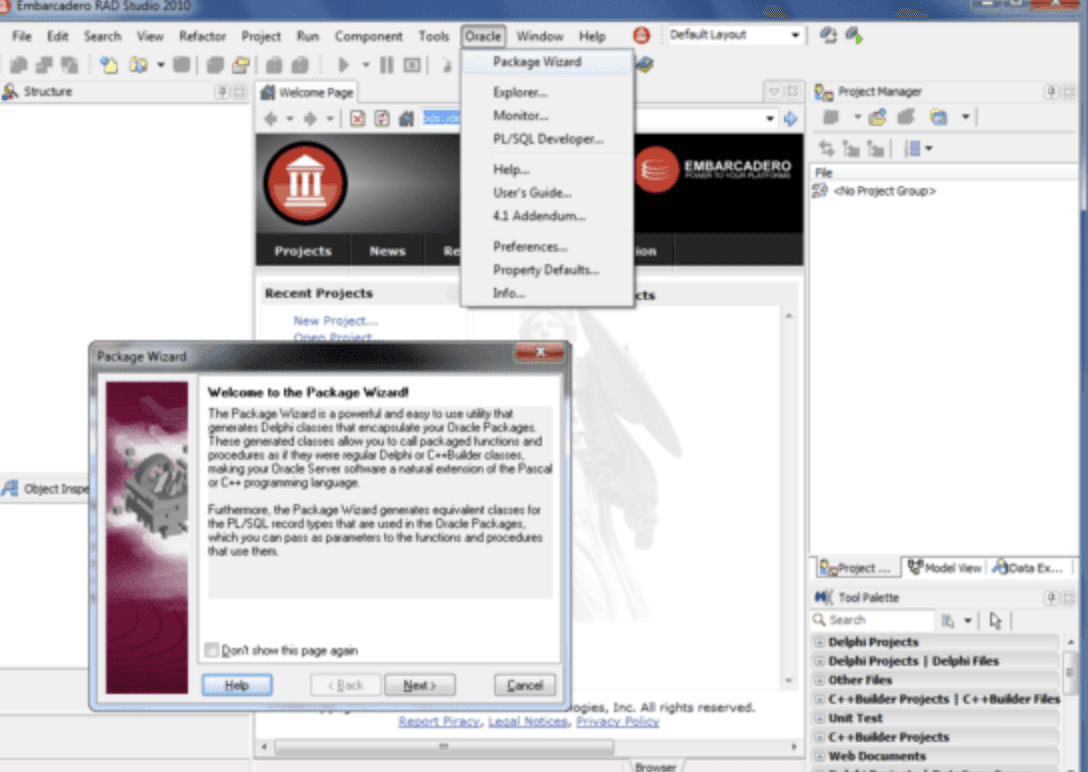The width and height of the screenshot is (1088, 772).
Task: Go forward in the Welcome Page browser
Action: pos(309,119)
